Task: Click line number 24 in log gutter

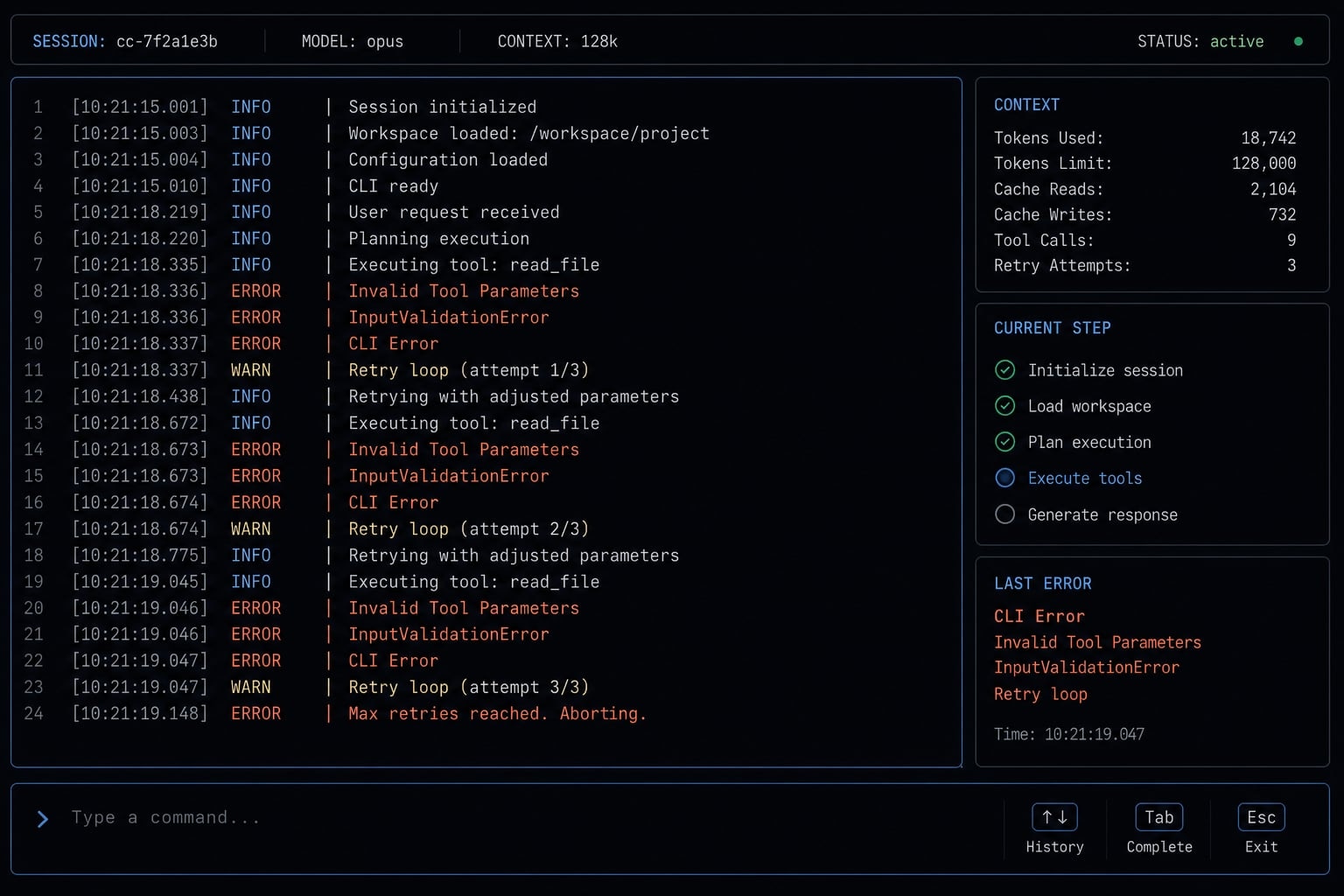Action: pos(33,713)
